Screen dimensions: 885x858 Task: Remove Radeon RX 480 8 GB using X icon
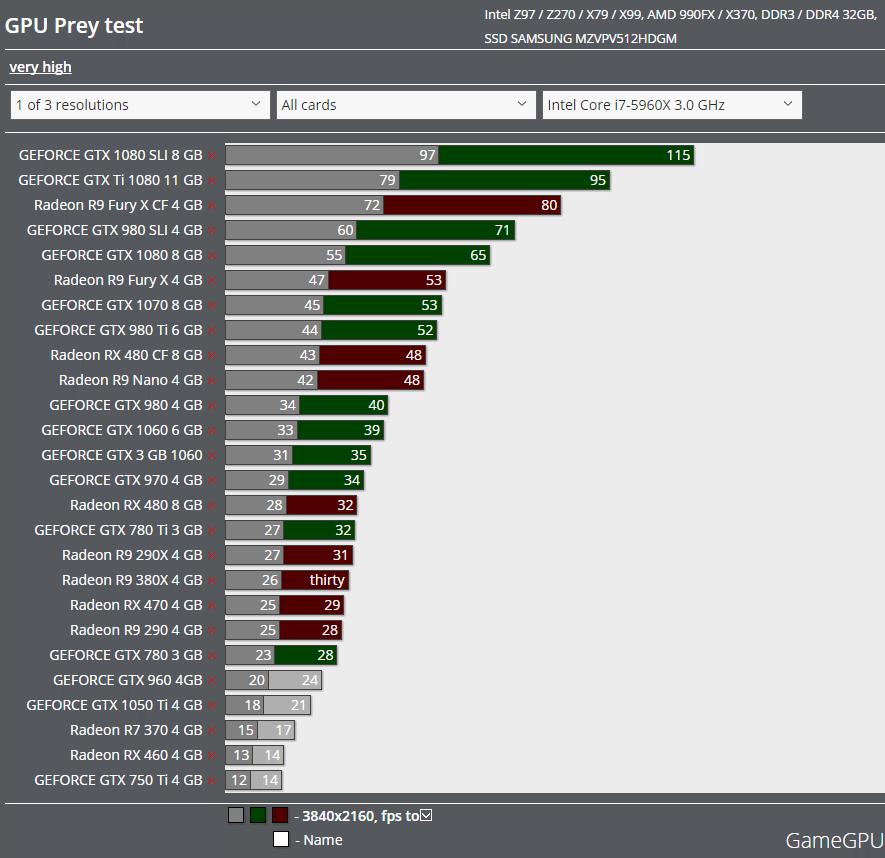212,506
